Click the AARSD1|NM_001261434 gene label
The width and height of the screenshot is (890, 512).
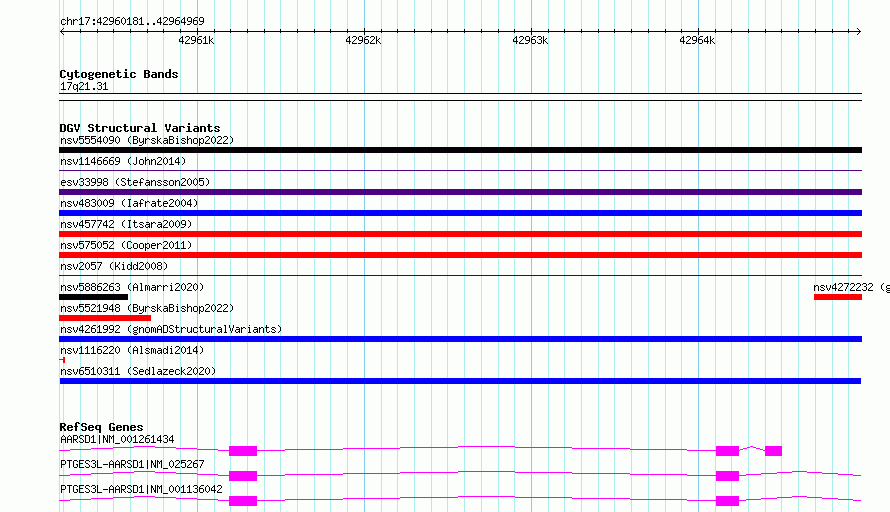[x=117, y=439]
